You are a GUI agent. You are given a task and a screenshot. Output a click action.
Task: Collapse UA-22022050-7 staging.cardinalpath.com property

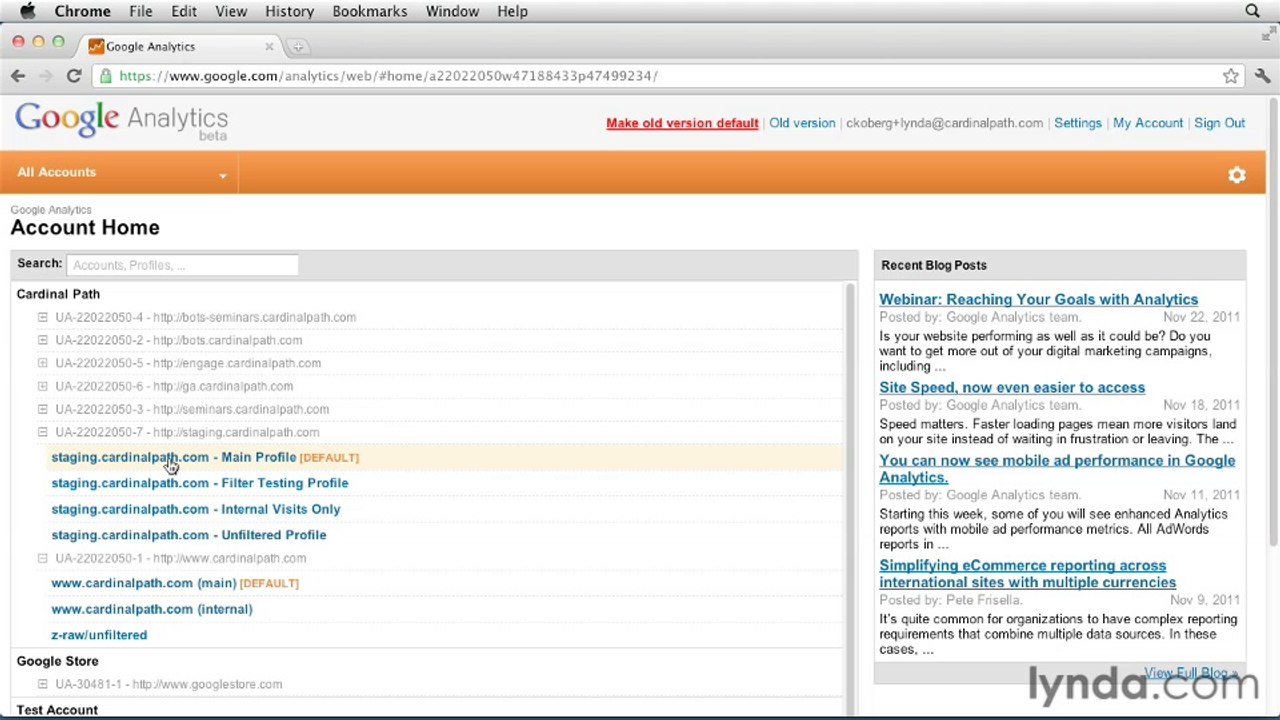click(x=43, y=432)
